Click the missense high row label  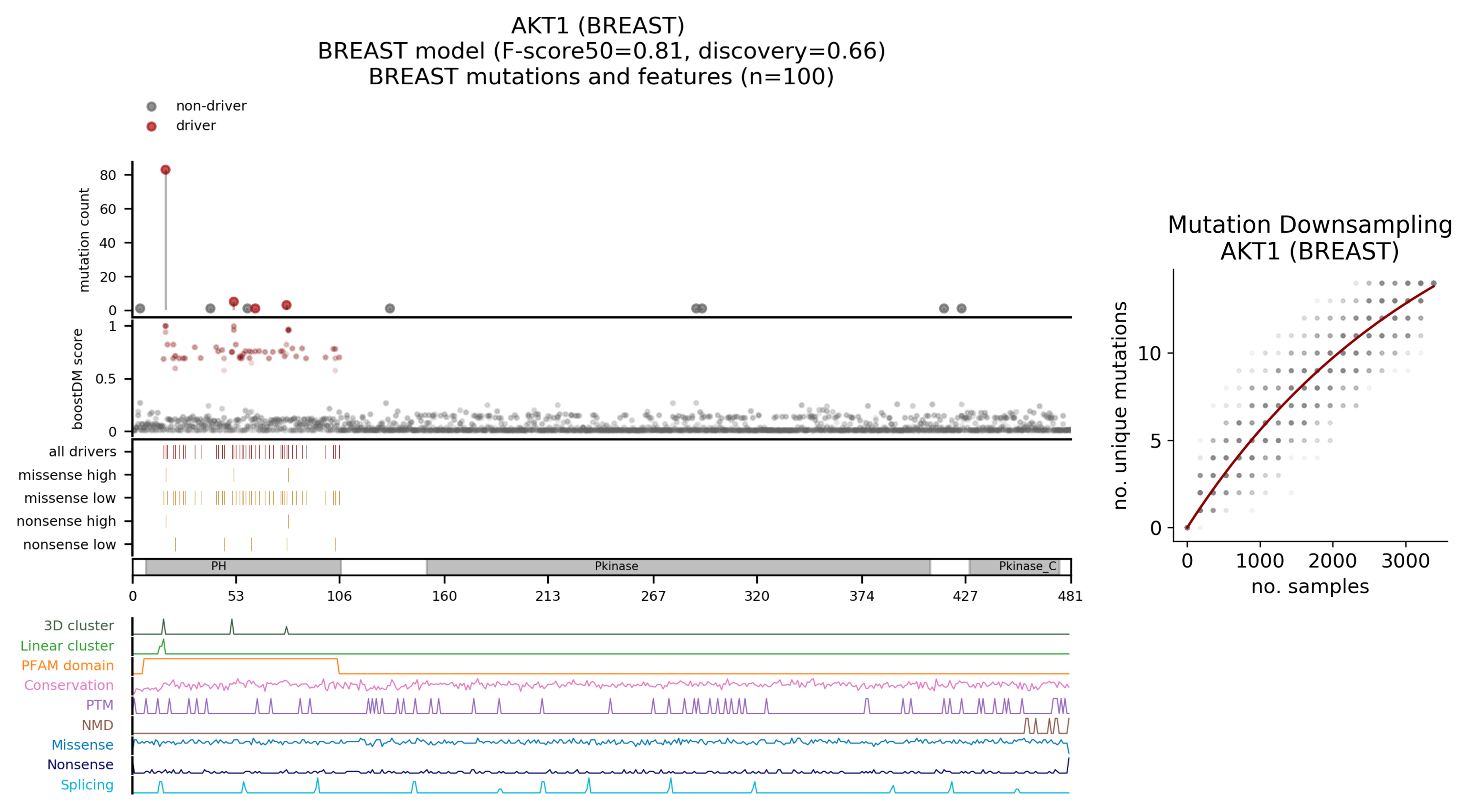(67, 475)
